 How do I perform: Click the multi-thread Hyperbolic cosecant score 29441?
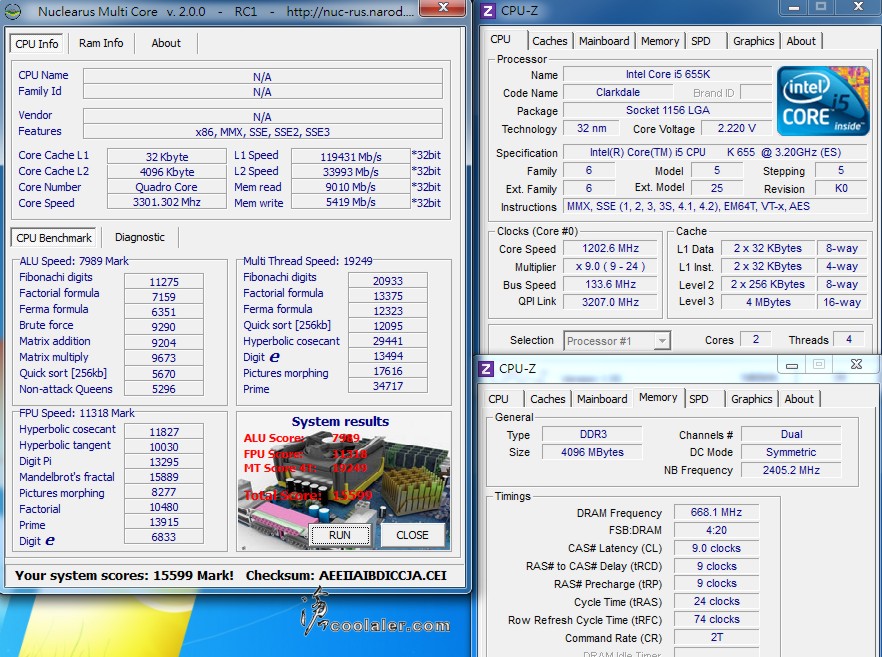[388, 341]
